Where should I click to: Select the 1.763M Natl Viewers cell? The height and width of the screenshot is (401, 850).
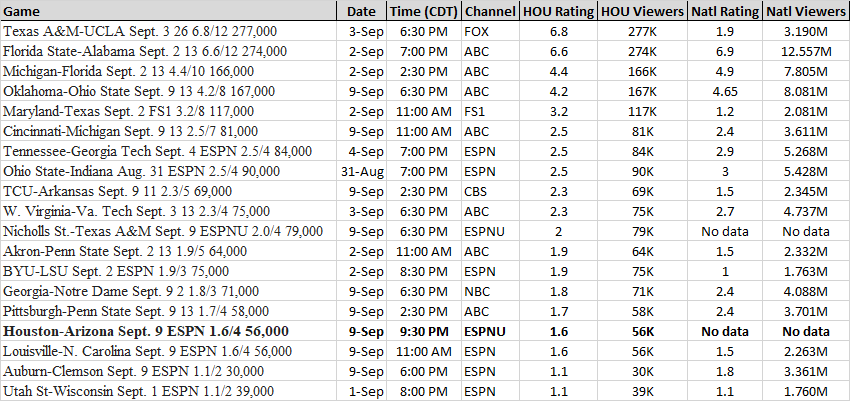click(x=806, y=271)
